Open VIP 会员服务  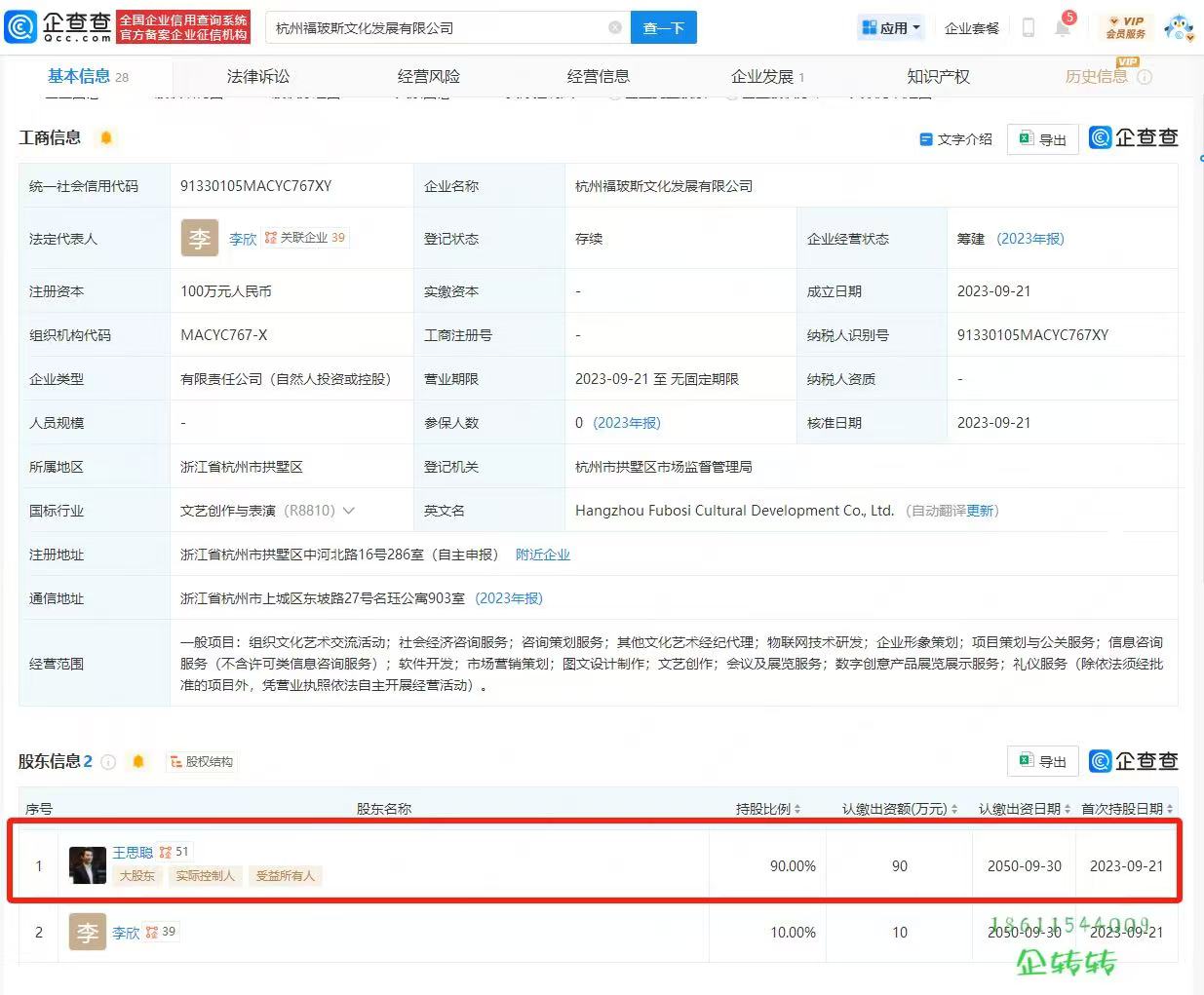tap(1126, 27)
